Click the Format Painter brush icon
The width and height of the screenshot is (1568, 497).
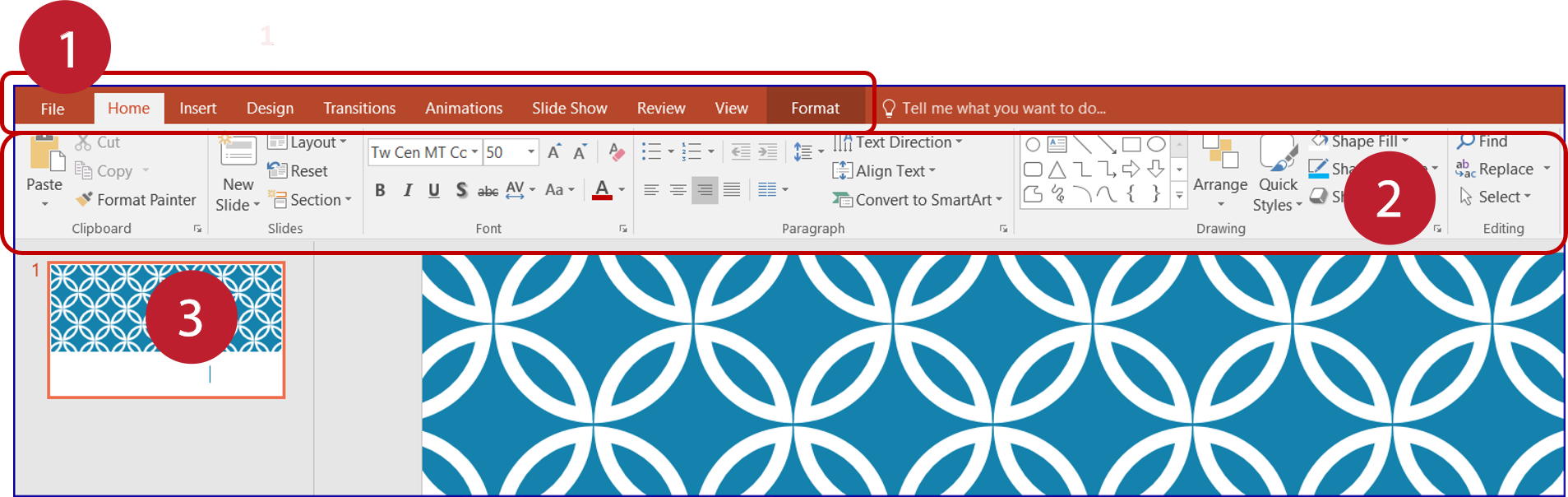84,200
